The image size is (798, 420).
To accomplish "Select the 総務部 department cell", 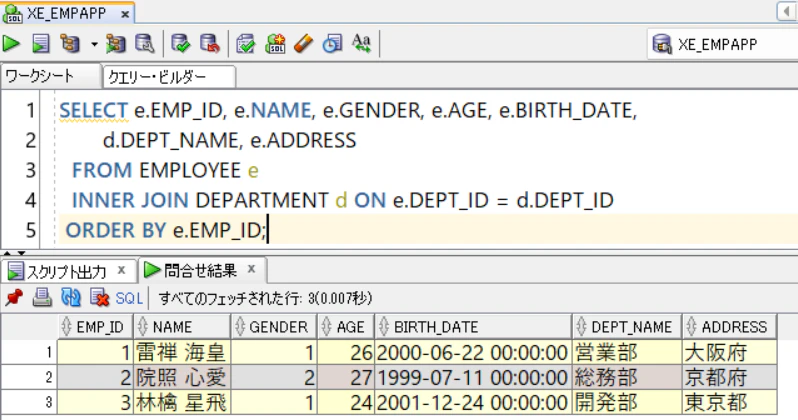I will [627, 377].
